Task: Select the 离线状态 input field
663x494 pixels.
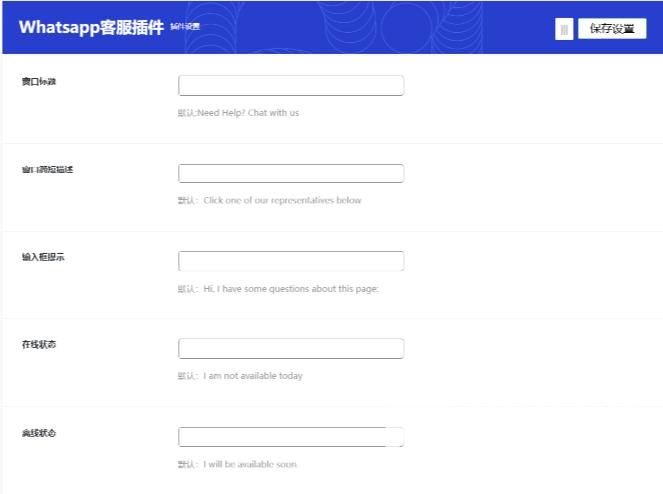Action: (x=291, y=437)
